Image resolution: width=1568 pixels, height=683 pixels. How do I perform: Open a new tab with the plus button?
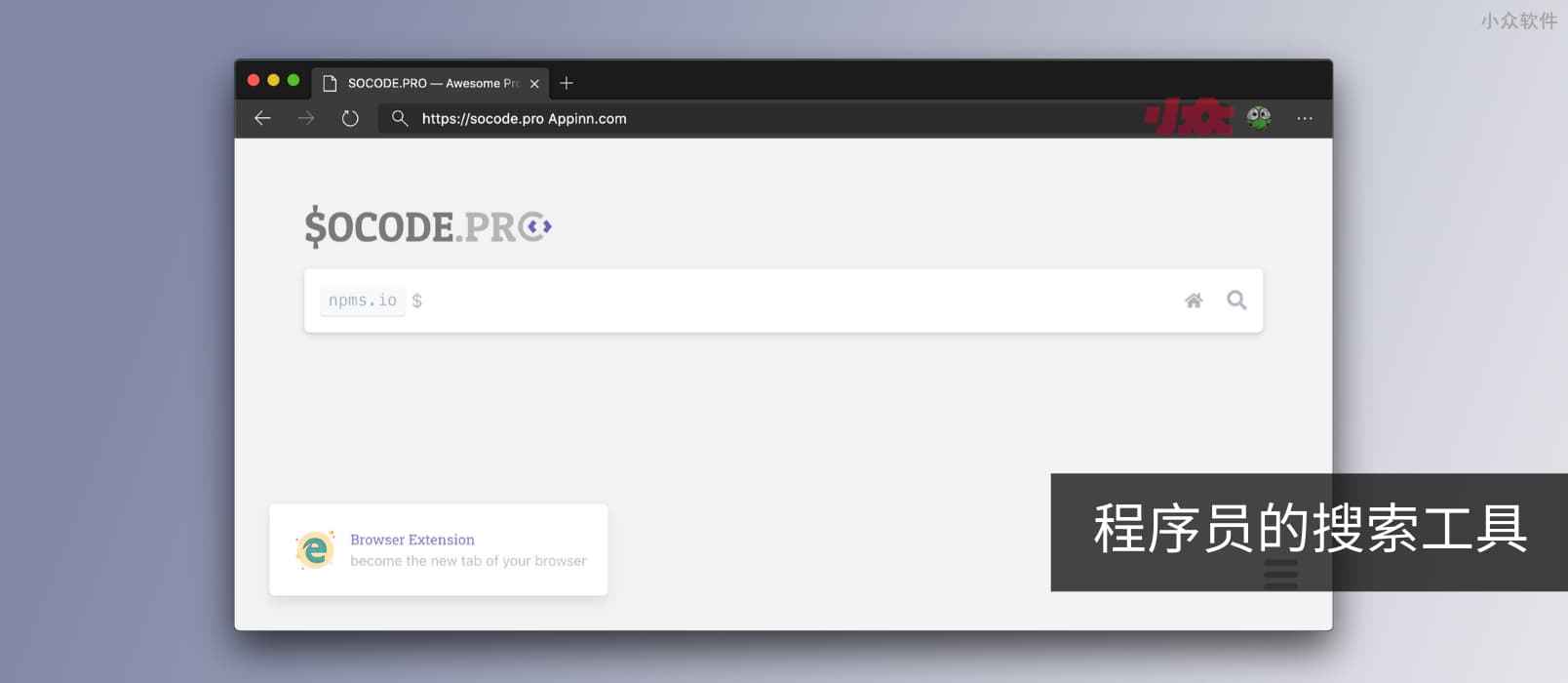567,83
